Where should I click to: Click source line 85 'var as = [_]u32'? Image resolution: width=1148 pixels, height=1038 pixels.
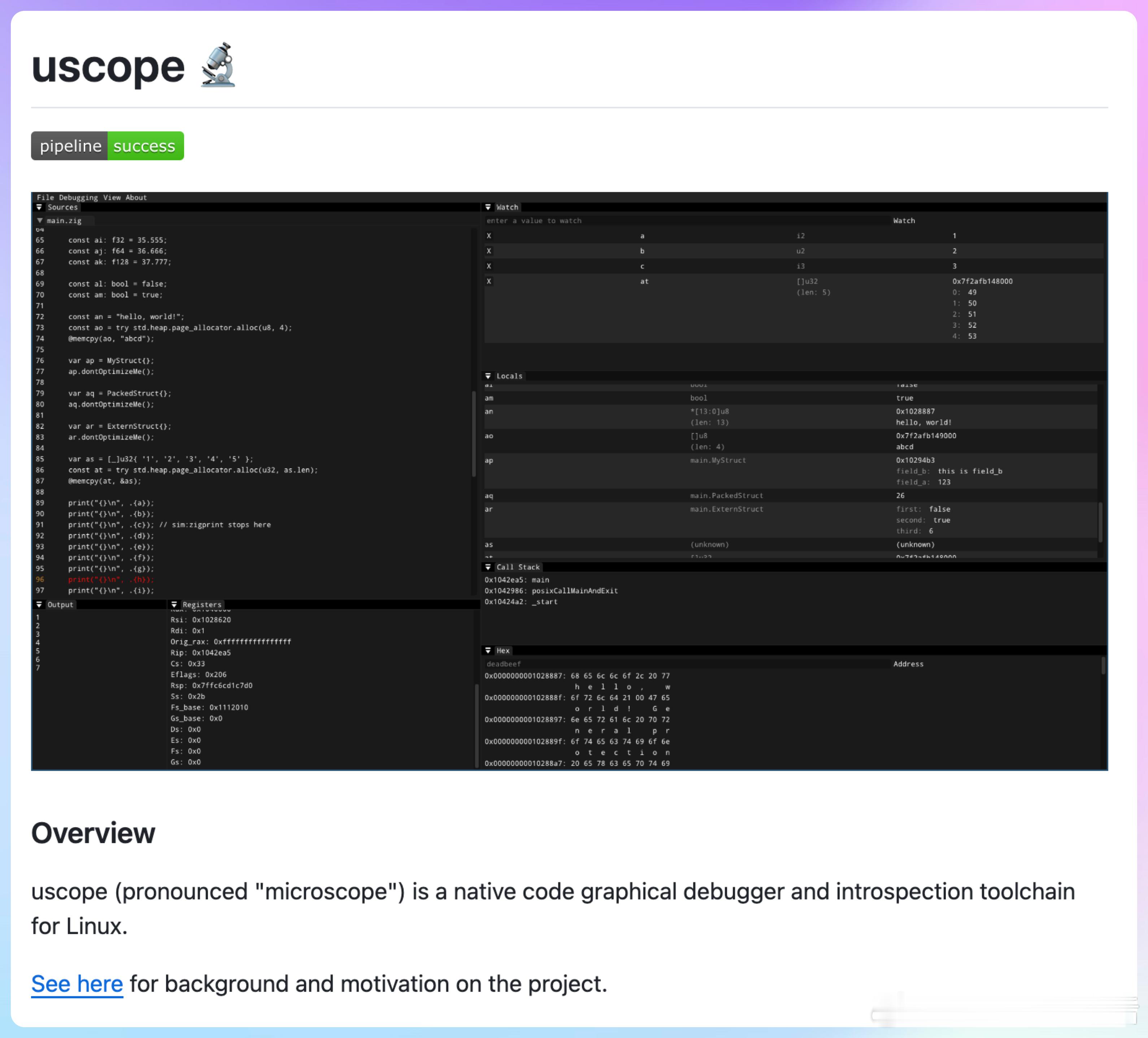tap(161, 459)
